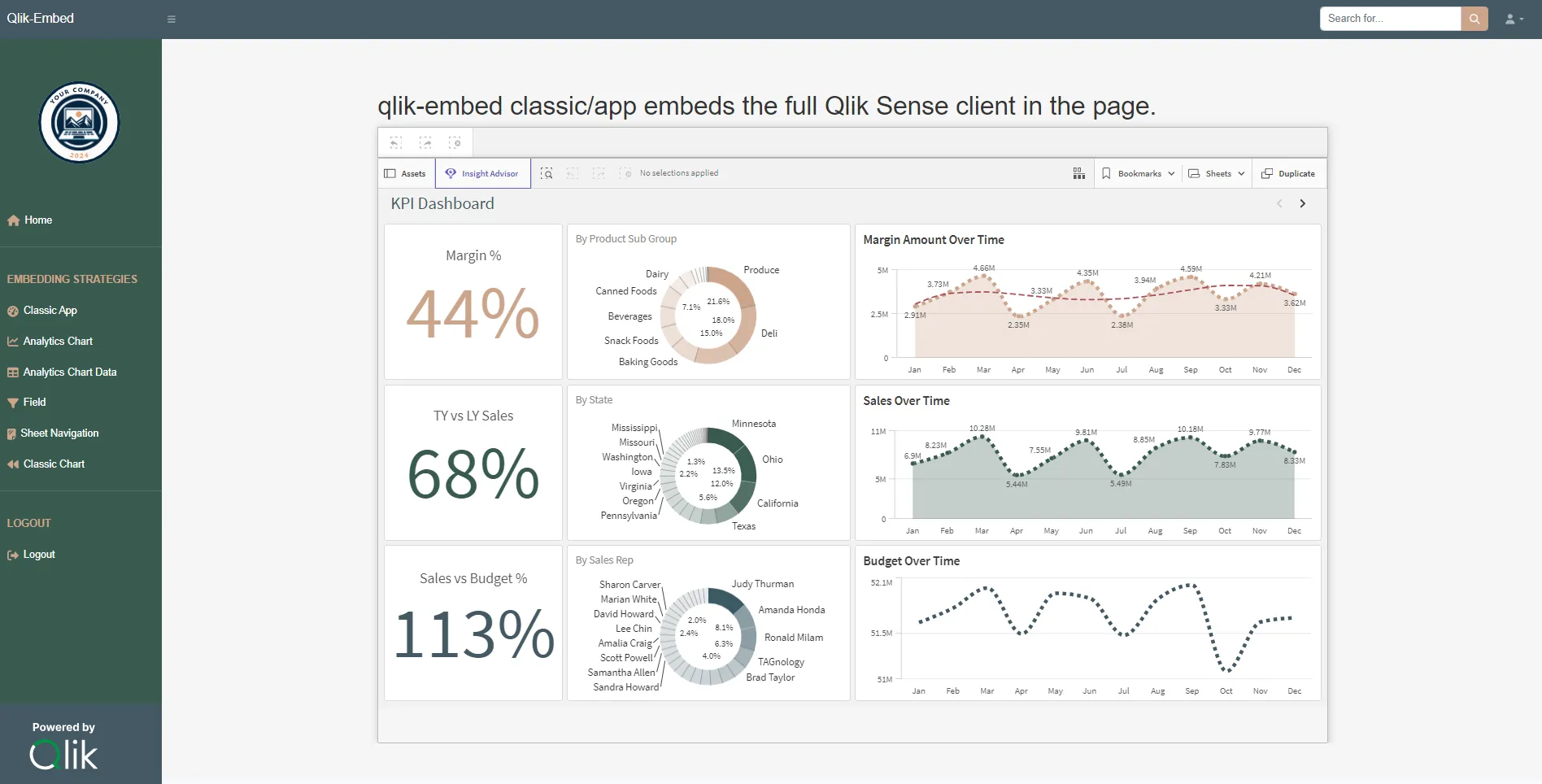Image resolution: width=1542 pixels, height=784 pixels.
Task: Step forward in selections with redo arrow
Action: [x=599, y=173]
